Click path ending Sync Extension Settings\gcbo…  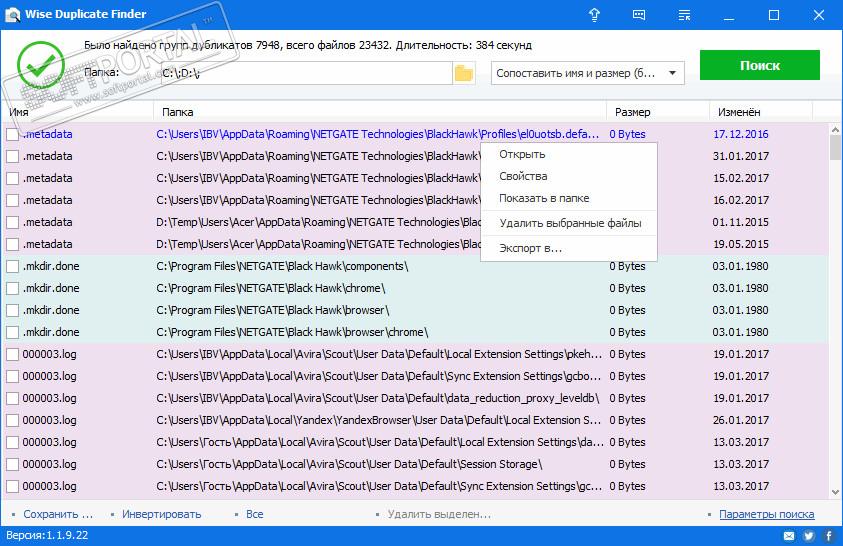(378, 377)
